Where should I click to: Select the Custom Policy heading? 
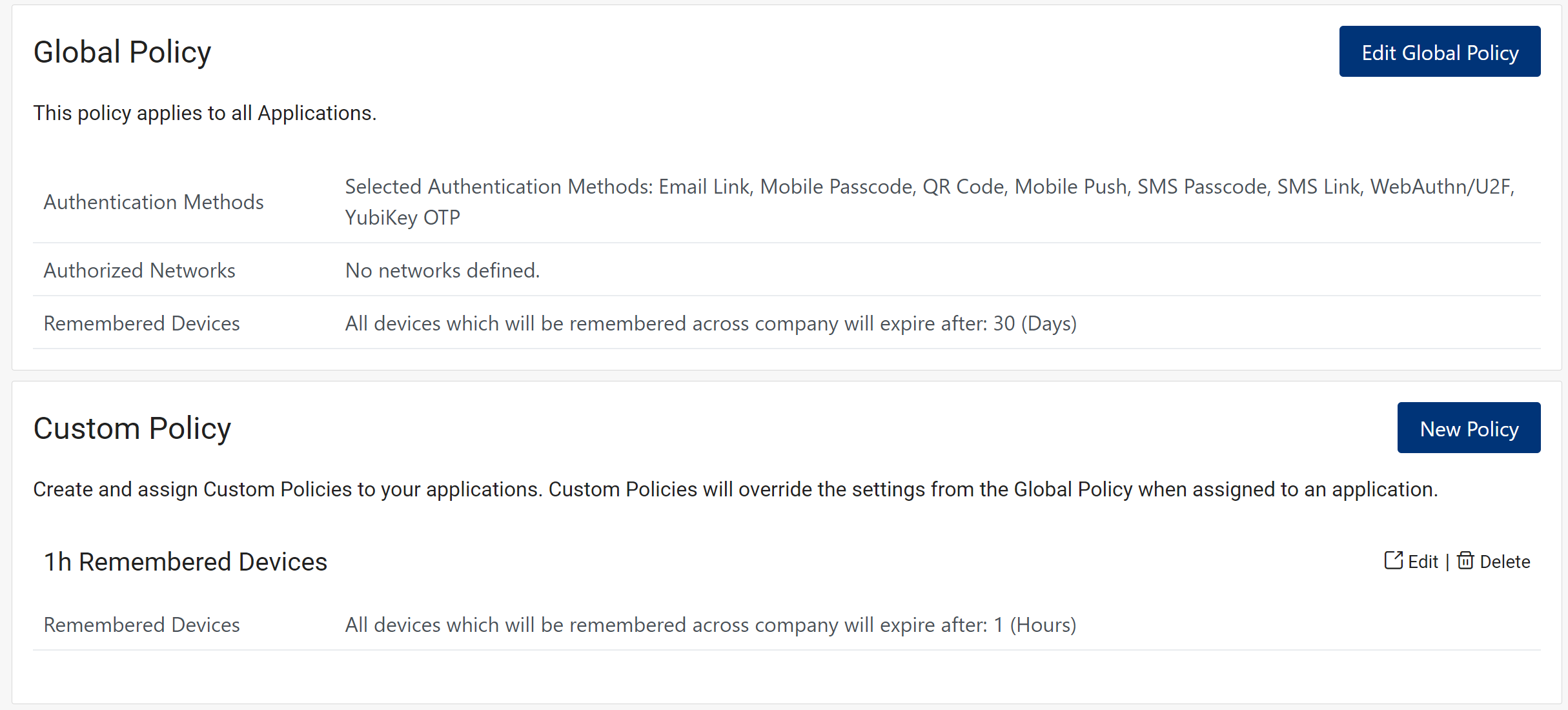click(x=132, y=428)
